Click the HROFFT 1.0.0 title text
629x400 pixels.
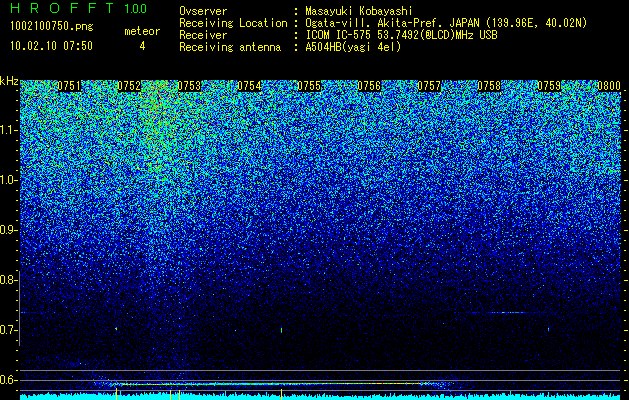click(x=78, y=8)
